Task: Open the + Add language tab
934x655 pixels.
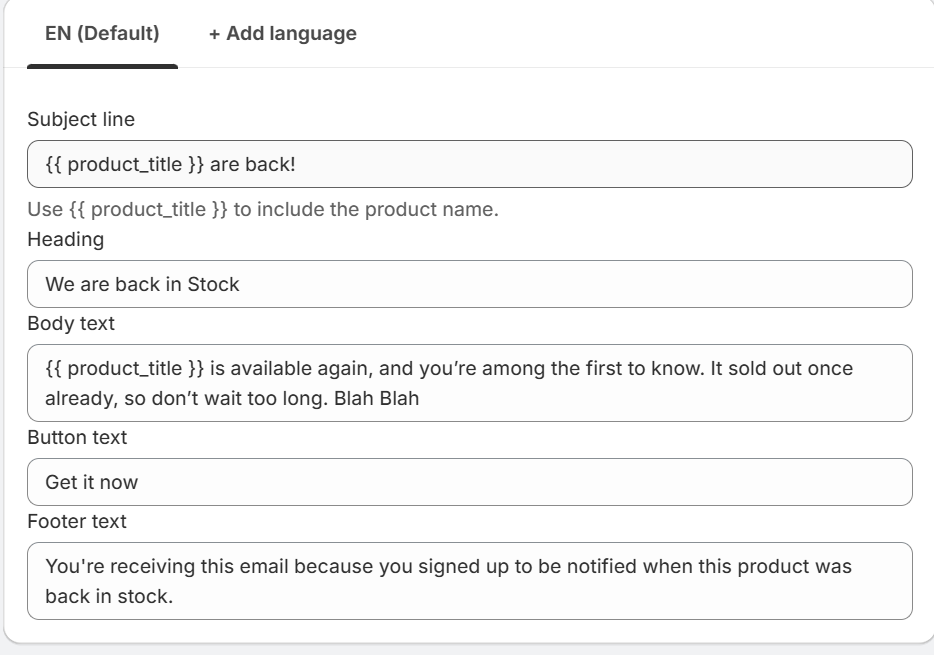Action: click(283, 33)
